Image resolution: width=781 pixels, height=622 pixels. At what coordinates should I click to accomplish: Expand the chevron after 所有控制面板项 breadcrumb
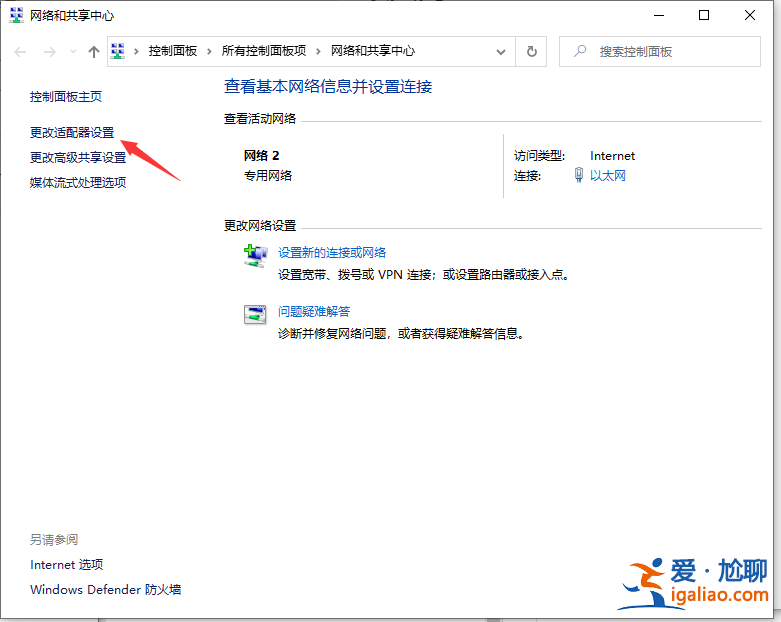(x=318, y=51)
